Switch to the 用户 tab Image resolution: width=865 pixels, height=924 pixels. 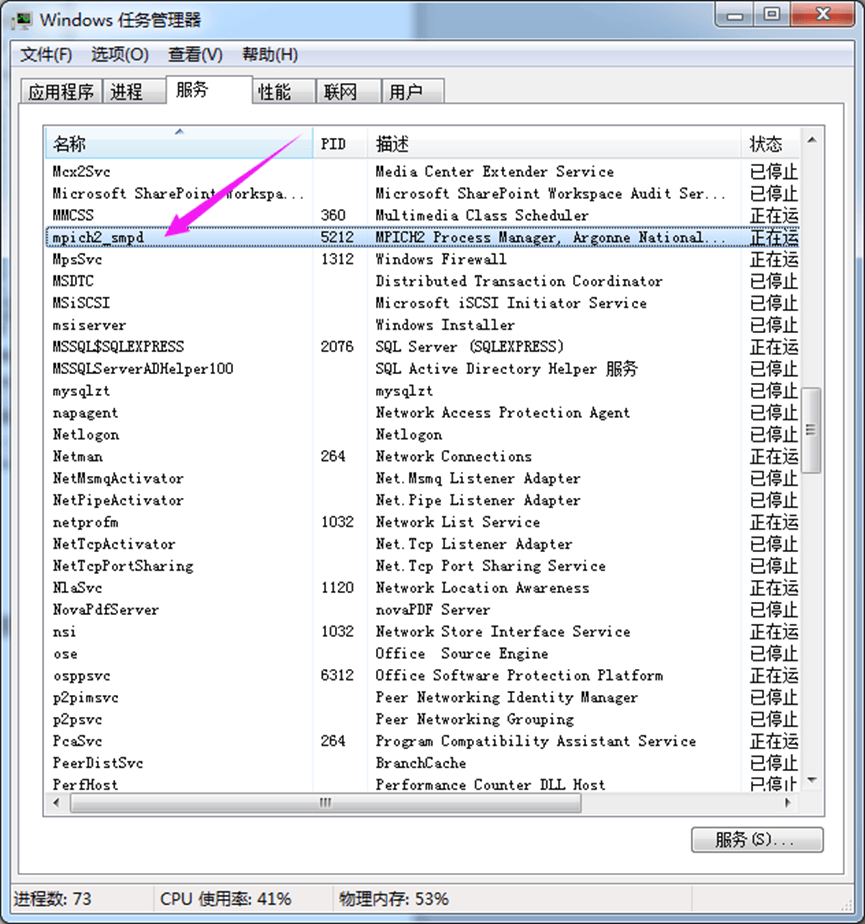(x=412, y=92)
